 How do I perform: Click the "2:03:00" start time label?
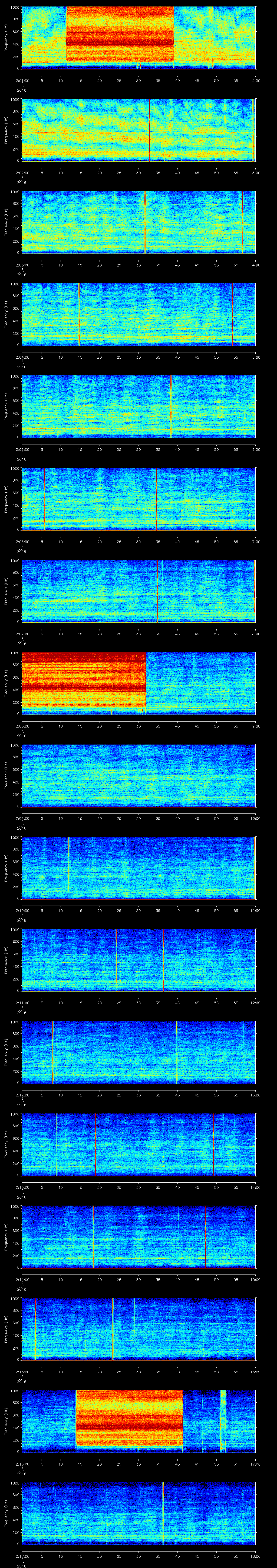click(22, 265)
